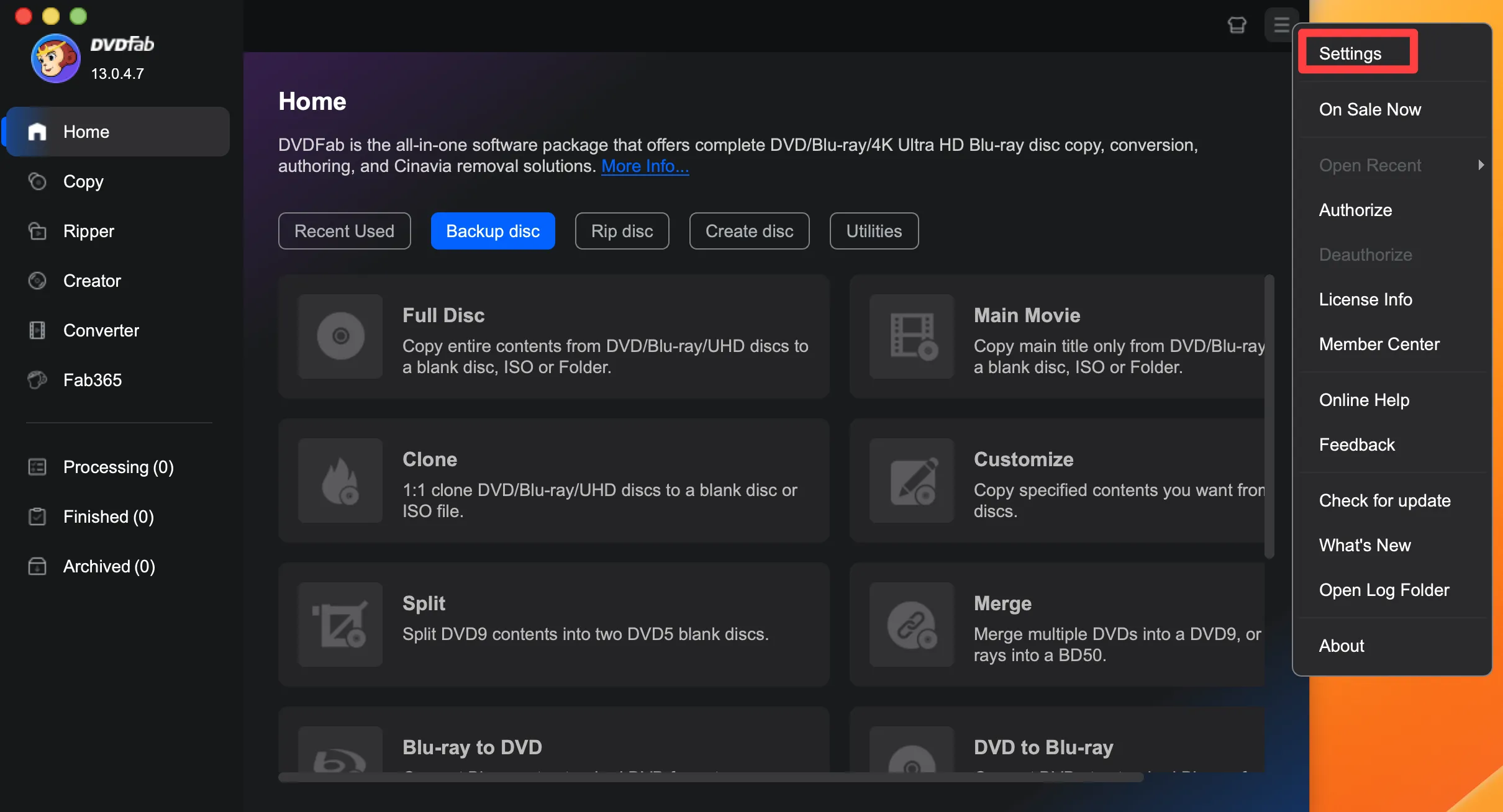
Task: Select Check for update menu entry
Action: 1384,500
